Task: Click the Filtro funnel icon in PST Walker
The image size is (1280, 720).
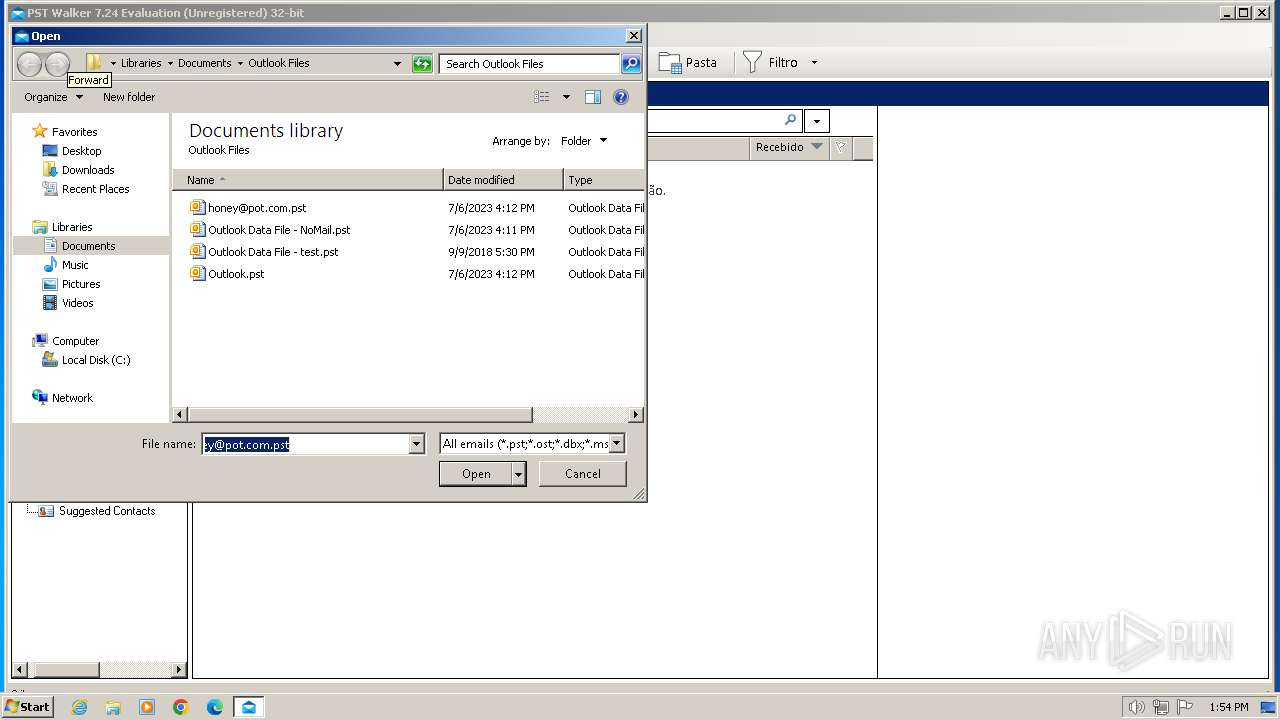Action: click(x=752, y=62)
